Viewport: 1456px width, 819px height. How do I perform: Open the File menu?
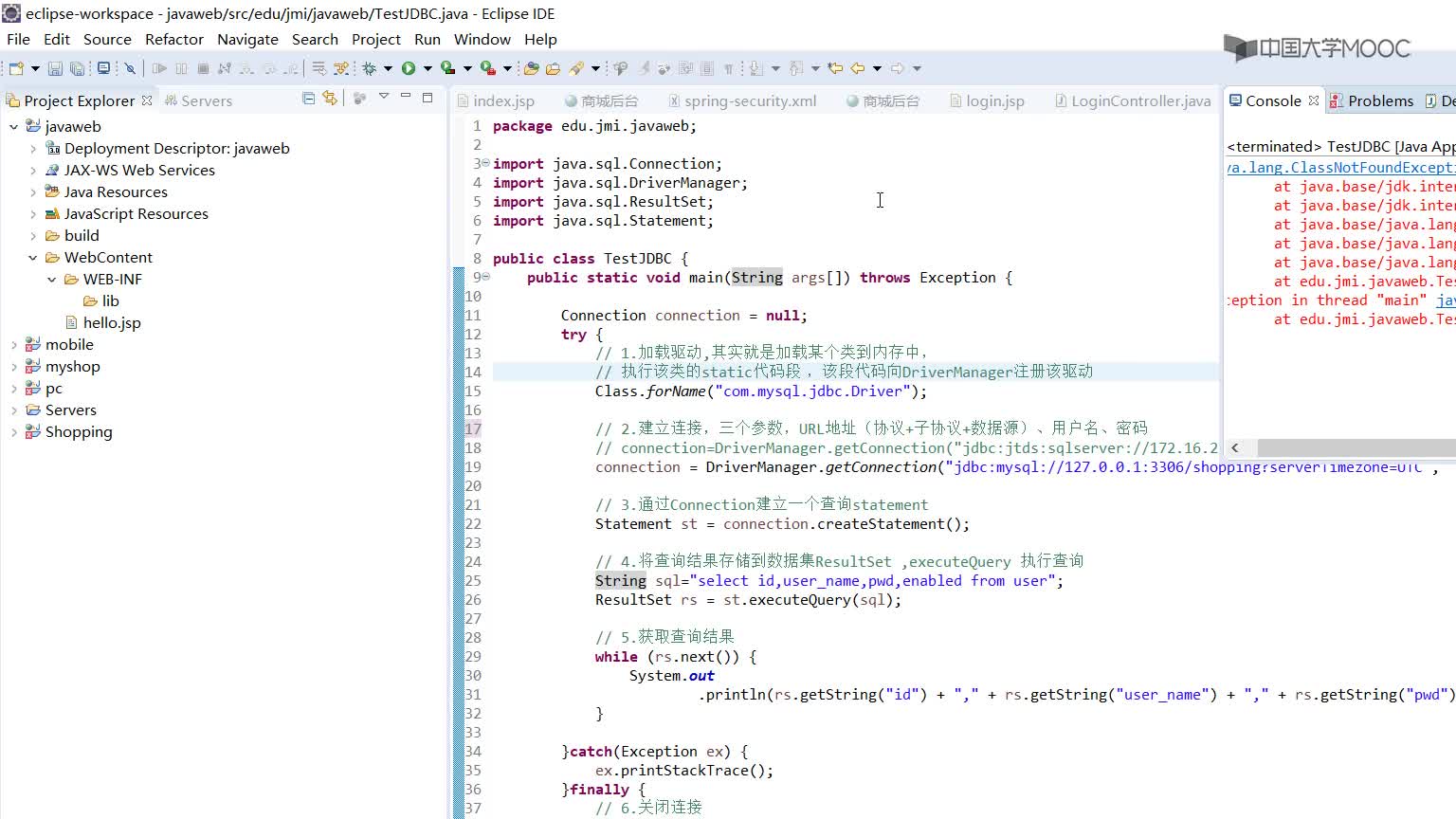18,39
